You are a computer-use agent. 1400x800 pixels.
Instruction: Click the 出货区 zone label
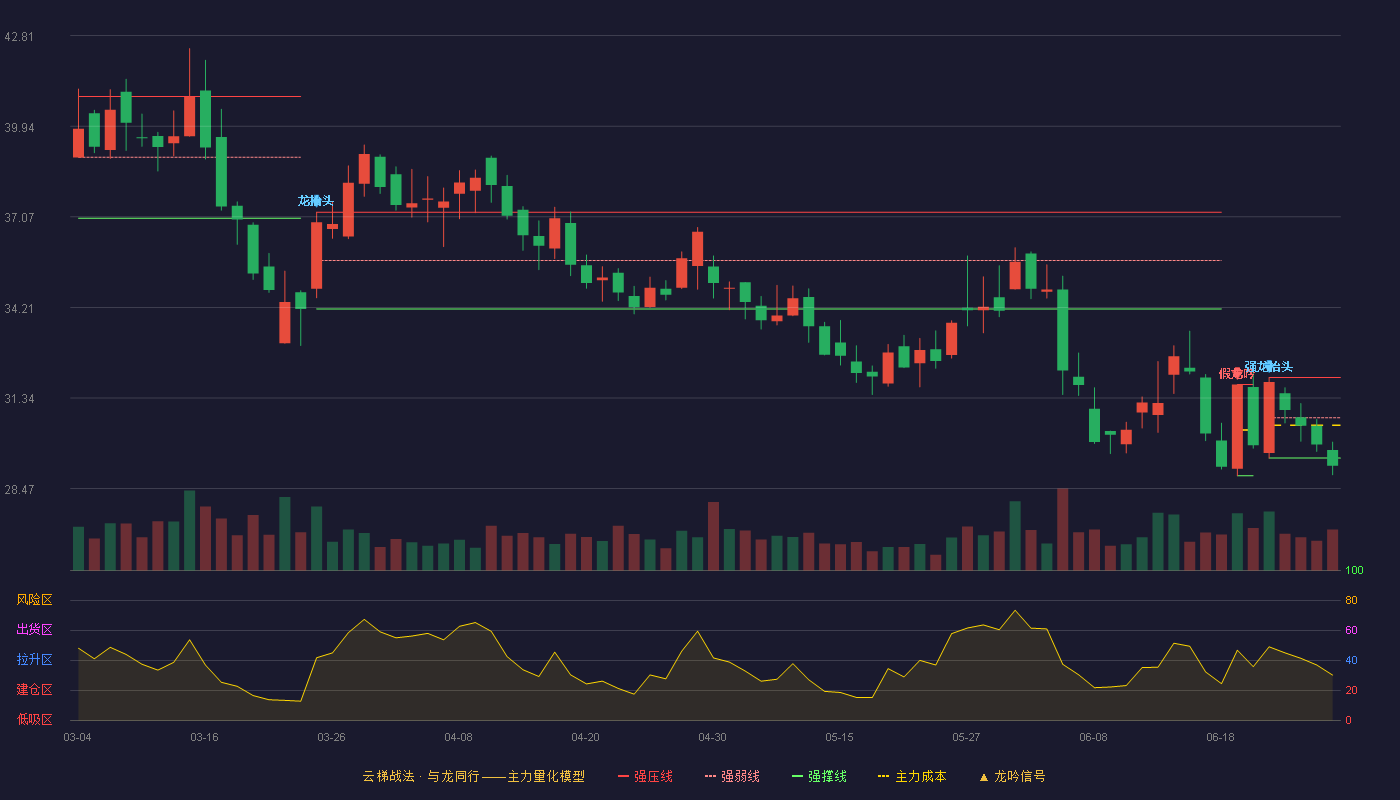[x=34, y=630]
